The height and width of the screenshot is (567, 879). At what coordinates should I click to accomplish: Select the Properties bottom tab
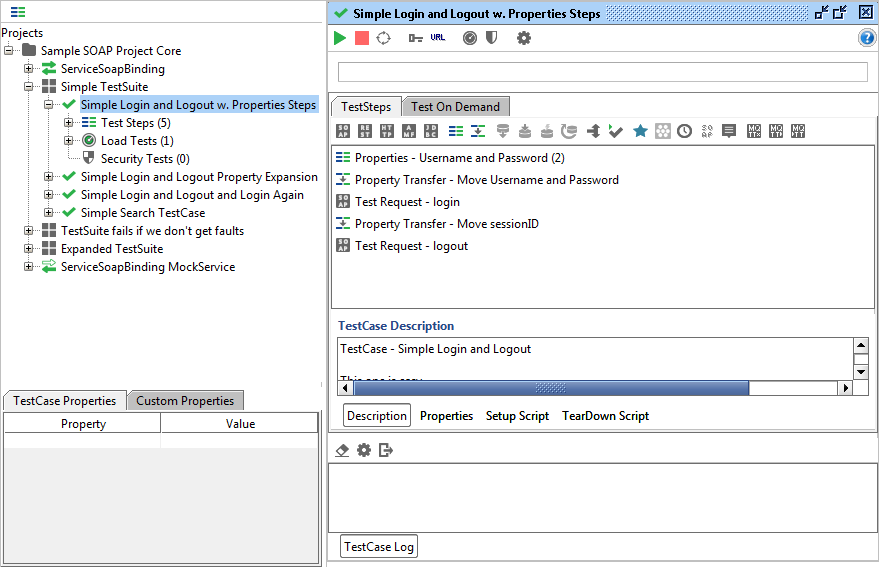pos(446,416)
